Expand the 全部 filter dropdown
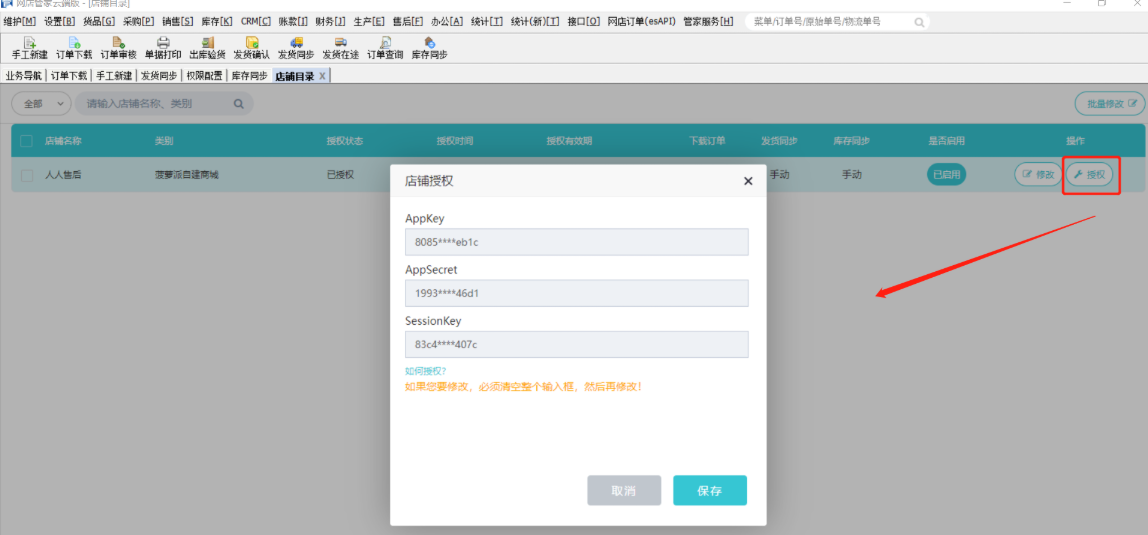Viewport: 1148px width, 535px height. click(x=41, y=103)
